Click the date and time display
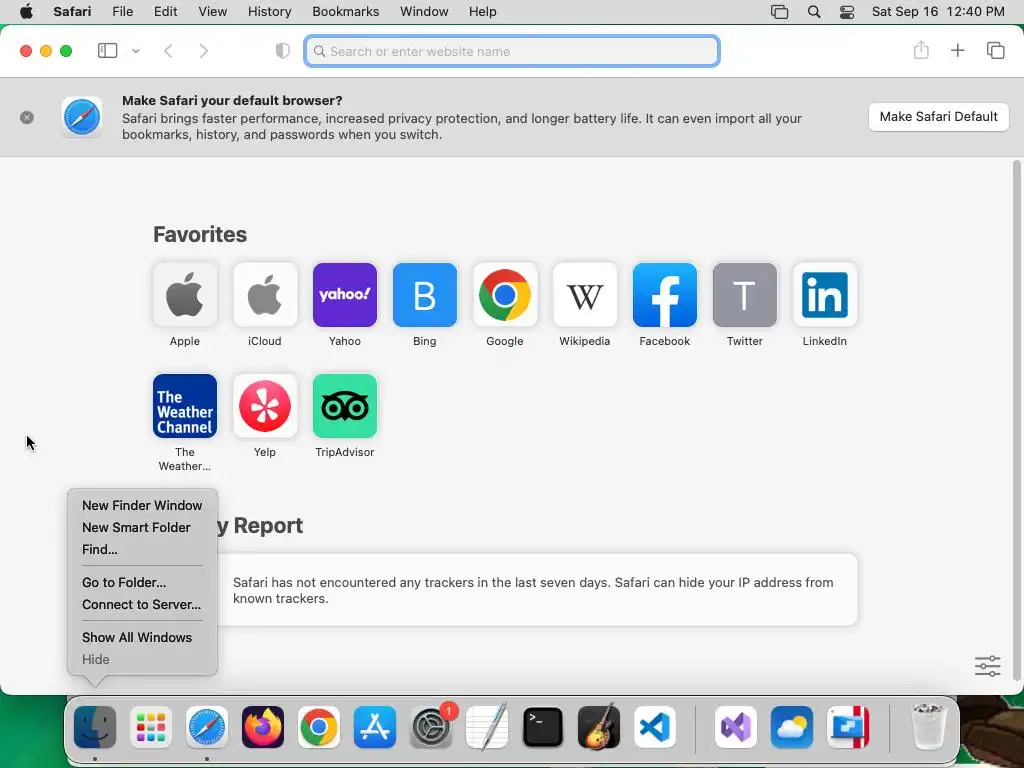 (938, 12)
